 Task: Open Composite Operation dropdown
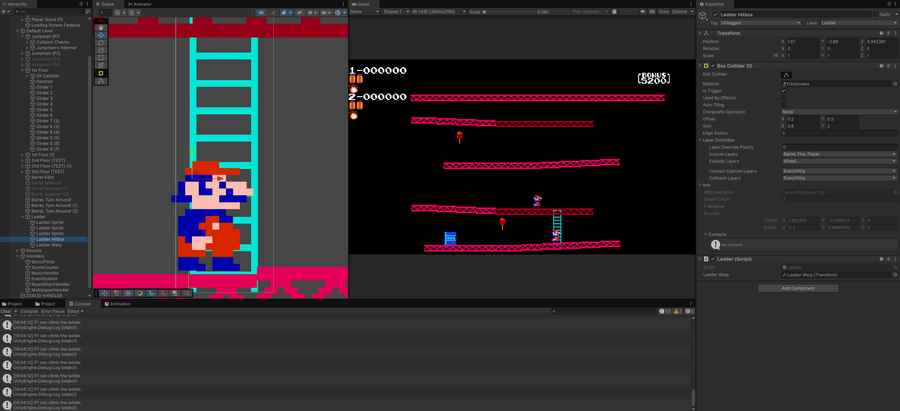[839, 112]
